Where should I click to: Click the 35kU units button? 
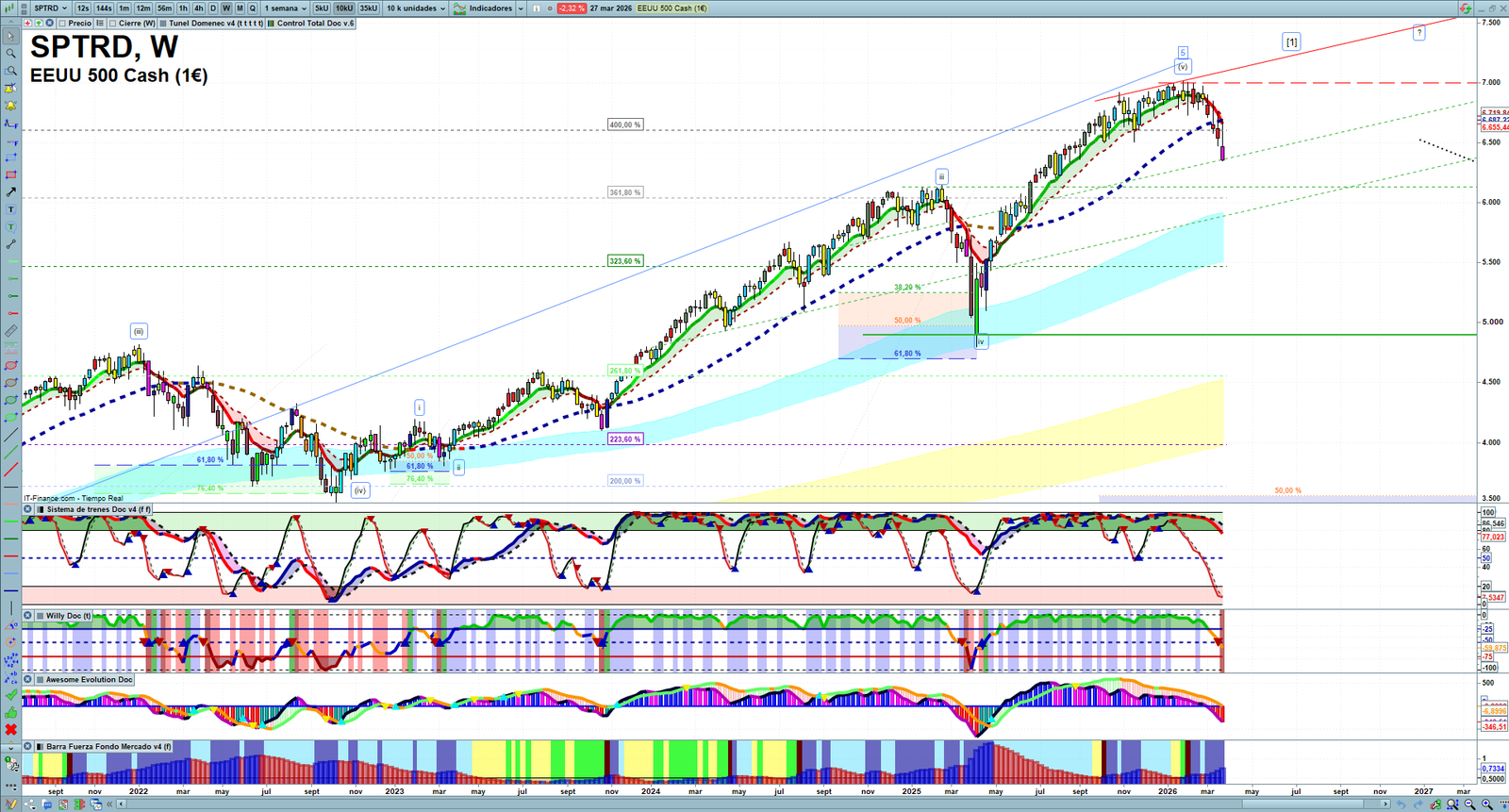coord(369,8)
